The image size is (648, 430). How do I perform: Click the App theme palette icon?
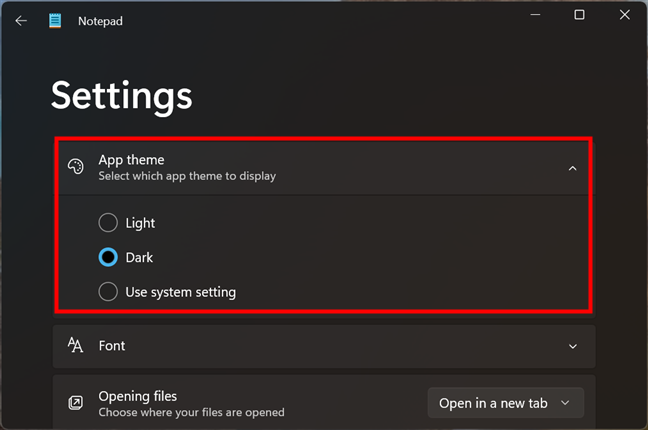coord(75,167)
